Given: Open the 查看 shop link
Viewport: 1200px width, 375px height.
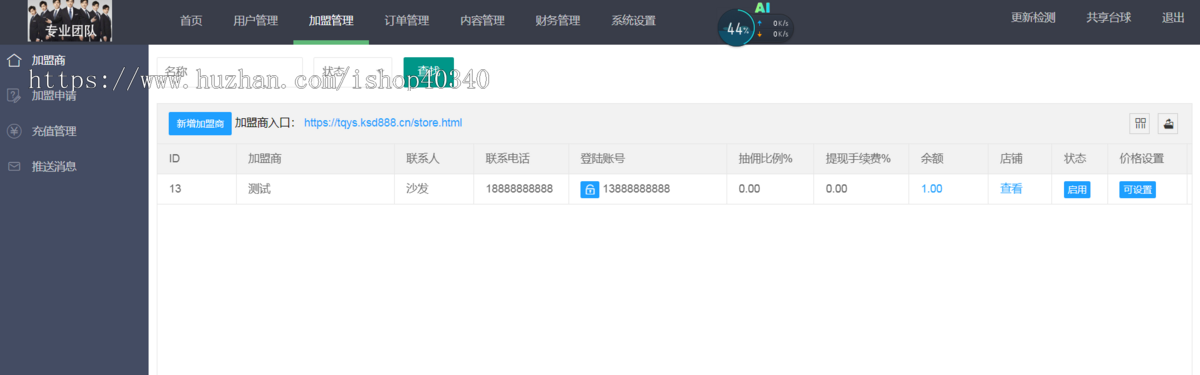Looking at the screenshot, I should [1011, 189].
